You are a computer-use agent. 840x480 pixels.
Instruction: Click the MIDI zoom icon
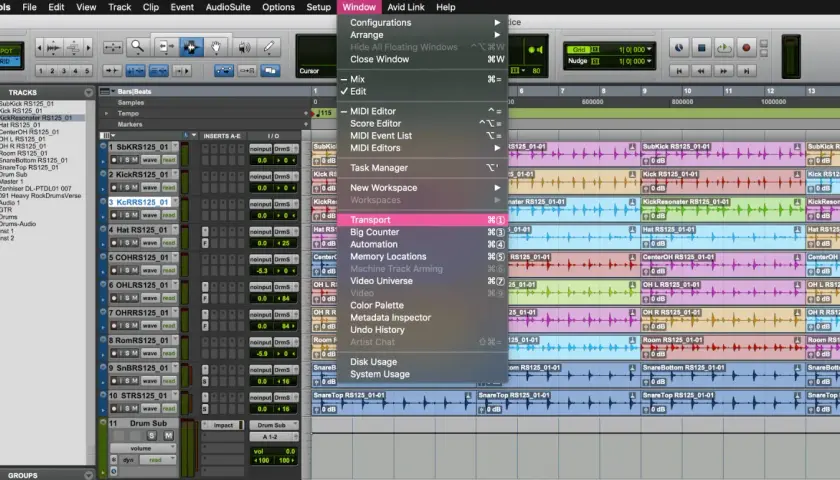pos(73,48)
